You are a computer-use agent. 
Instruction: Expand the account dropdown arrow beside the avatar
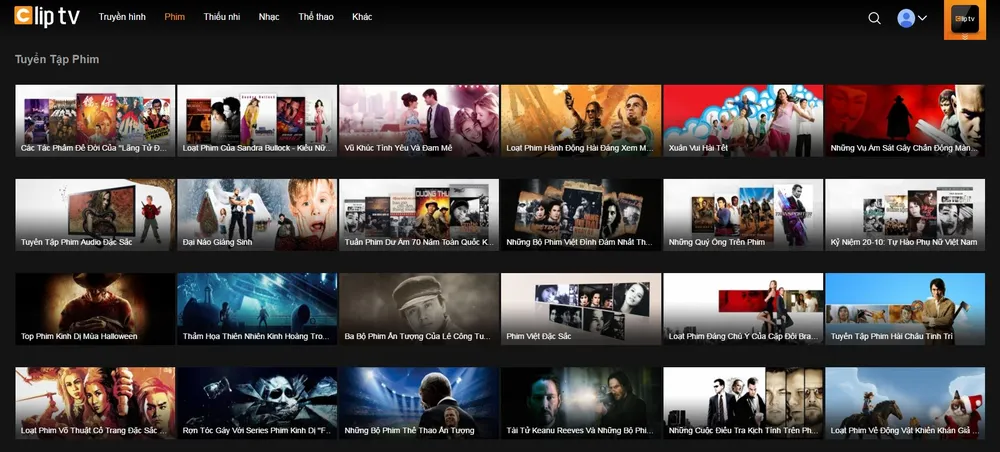(922, 18)
